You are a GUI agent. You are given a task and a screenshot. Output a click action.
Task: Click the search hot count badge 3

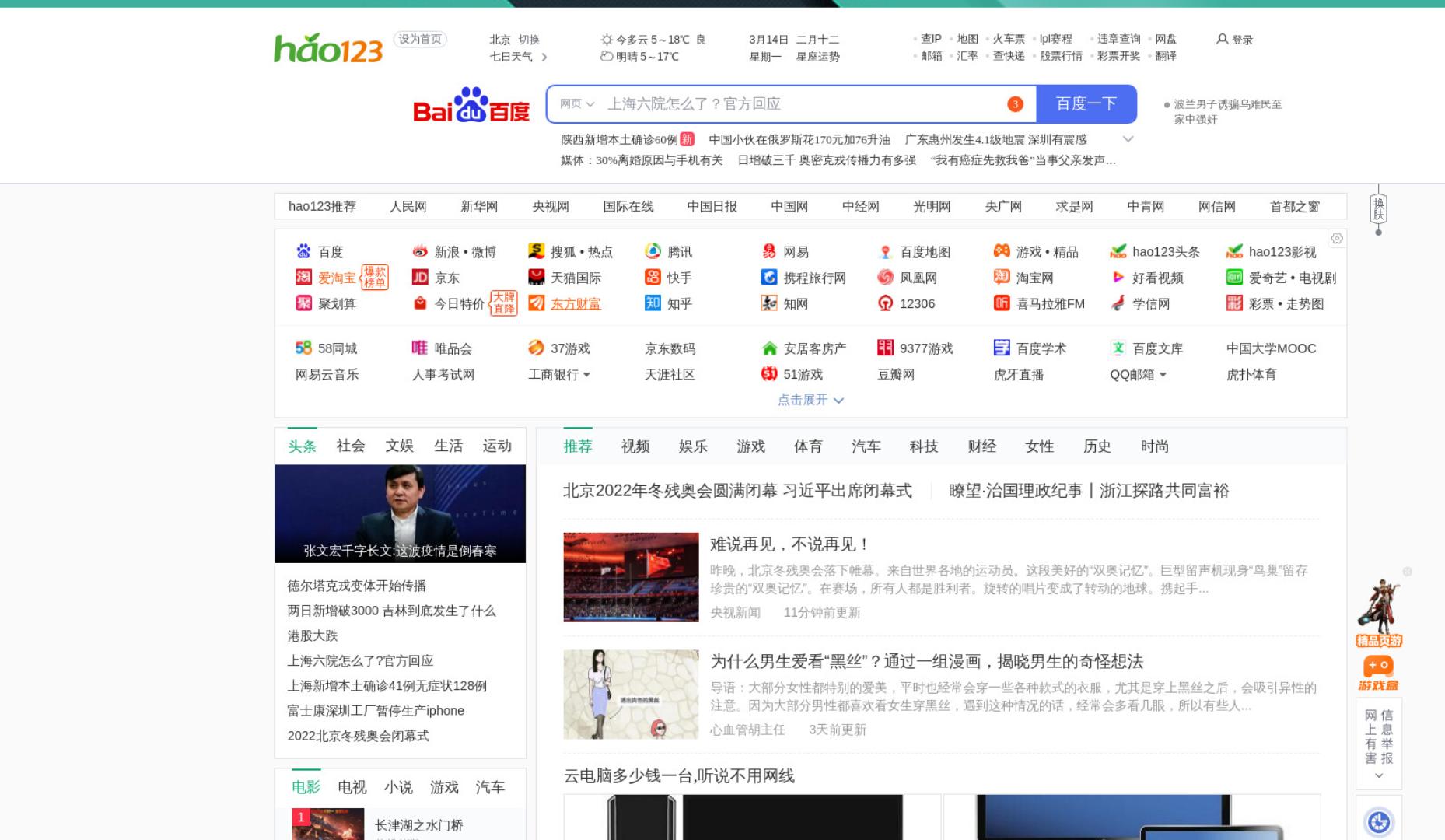1015,104
